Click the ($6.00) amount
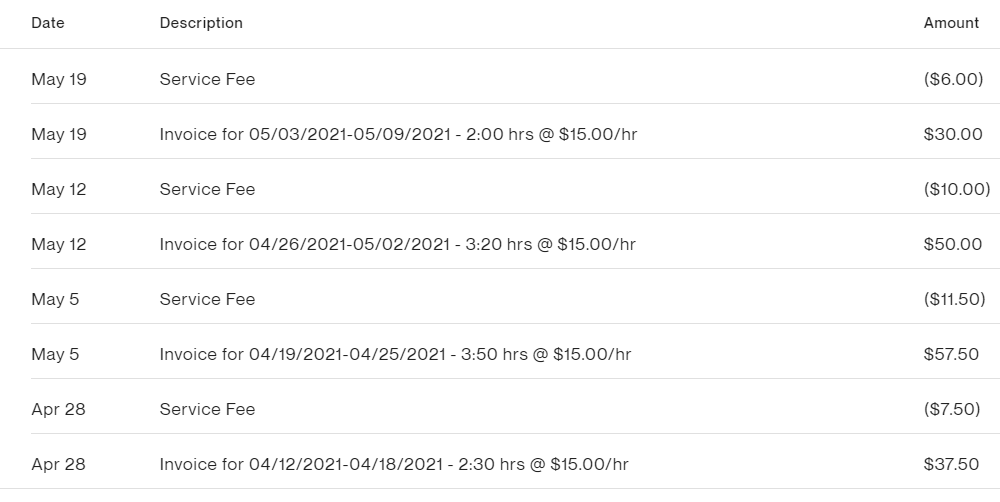 [953, 79]
